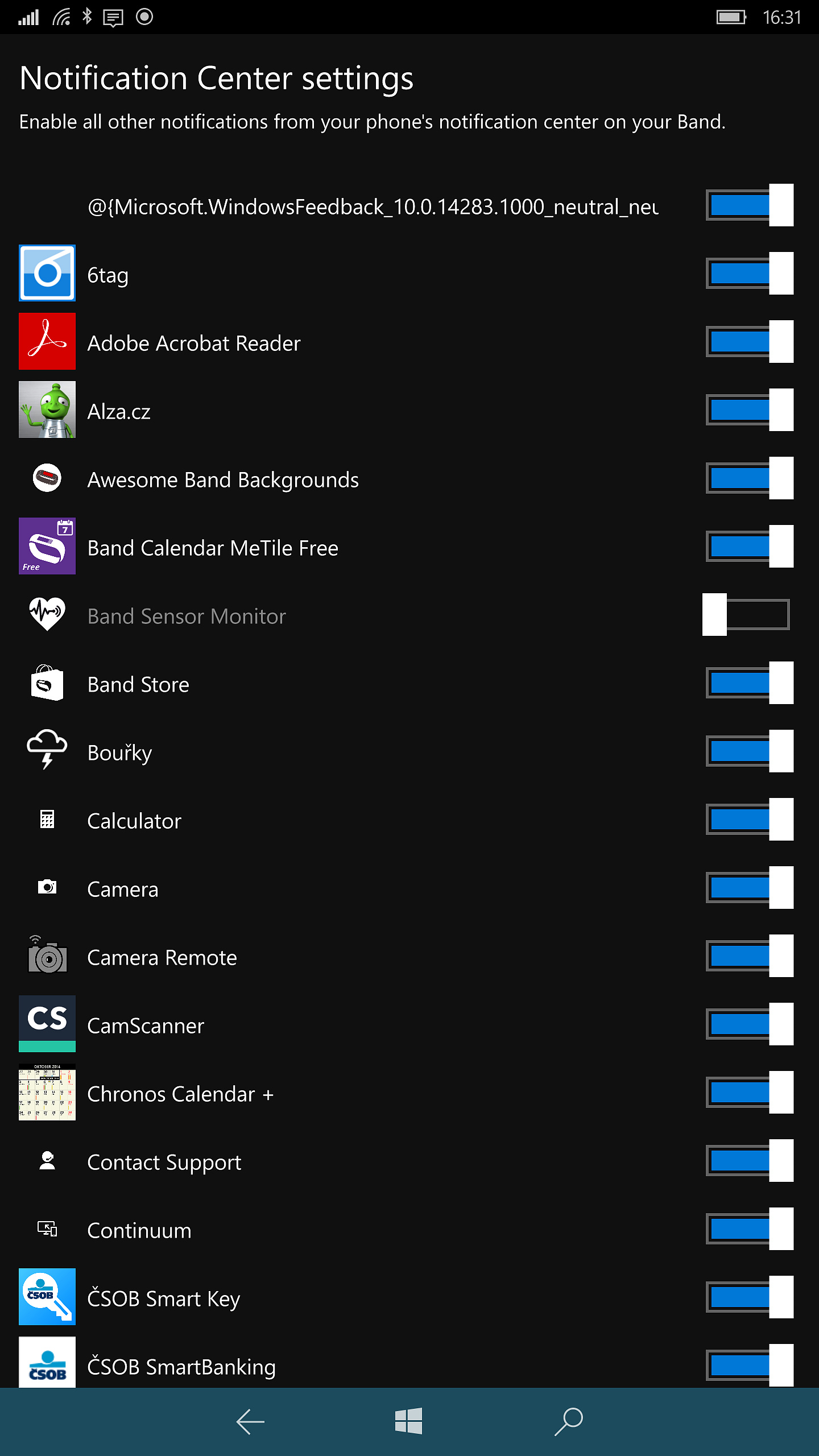The height and width of the screenshot is (1456, 819).
Task: Tap the Contact Support person icon
Action: click(47, 1160)
